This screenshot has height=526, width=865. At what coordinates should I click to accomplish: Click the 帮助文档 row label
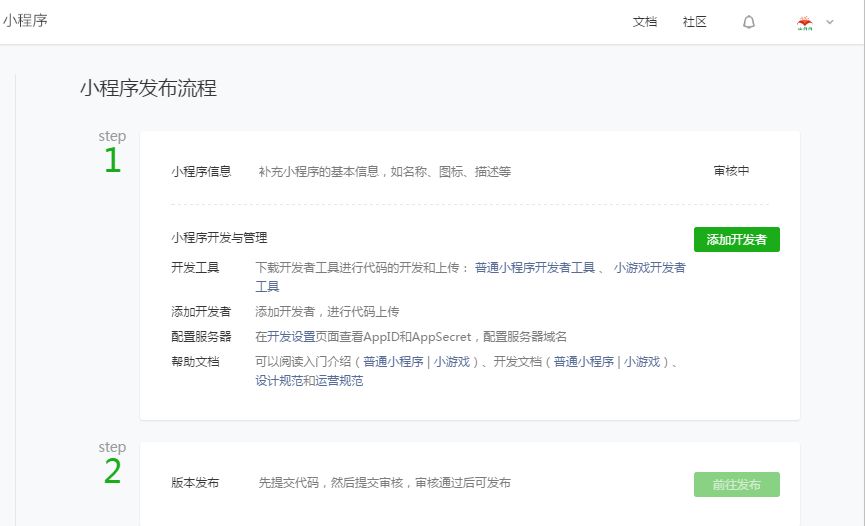click(x=195, y=362)
